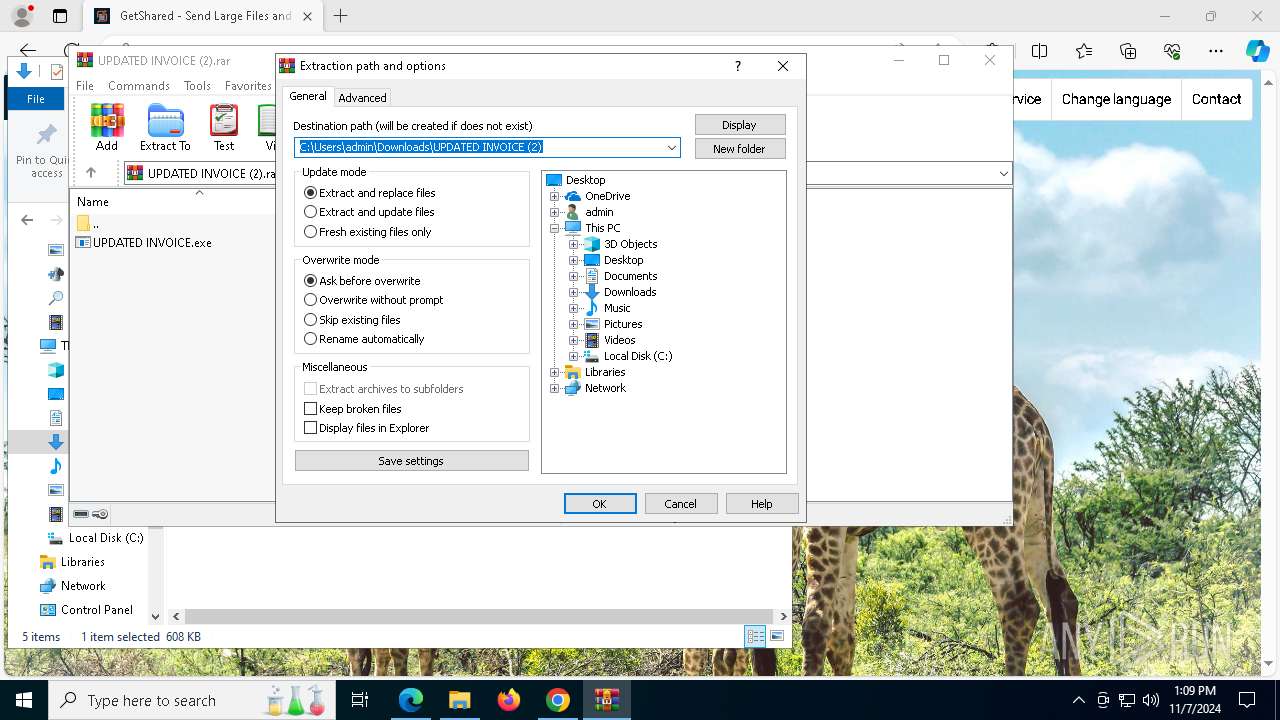Open WinRAR Commands menu
The image size is (1280, 720).
click(x=139, y=86)
